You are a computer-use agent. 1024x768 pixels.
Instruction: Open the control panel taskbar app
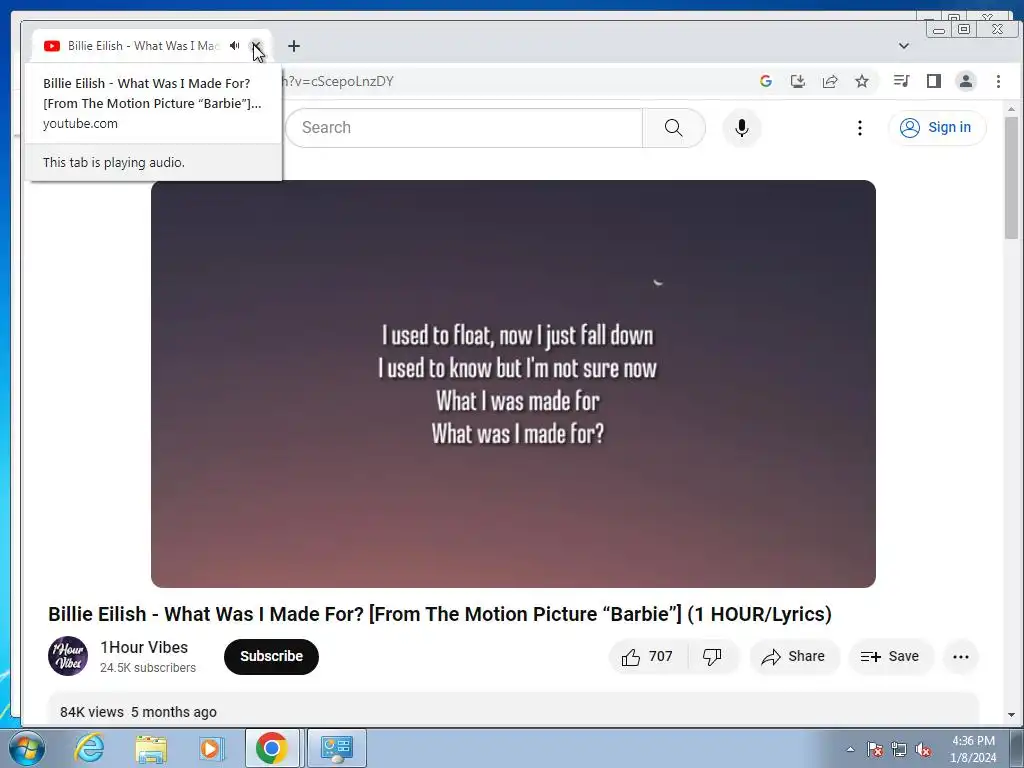click(336, 748)
